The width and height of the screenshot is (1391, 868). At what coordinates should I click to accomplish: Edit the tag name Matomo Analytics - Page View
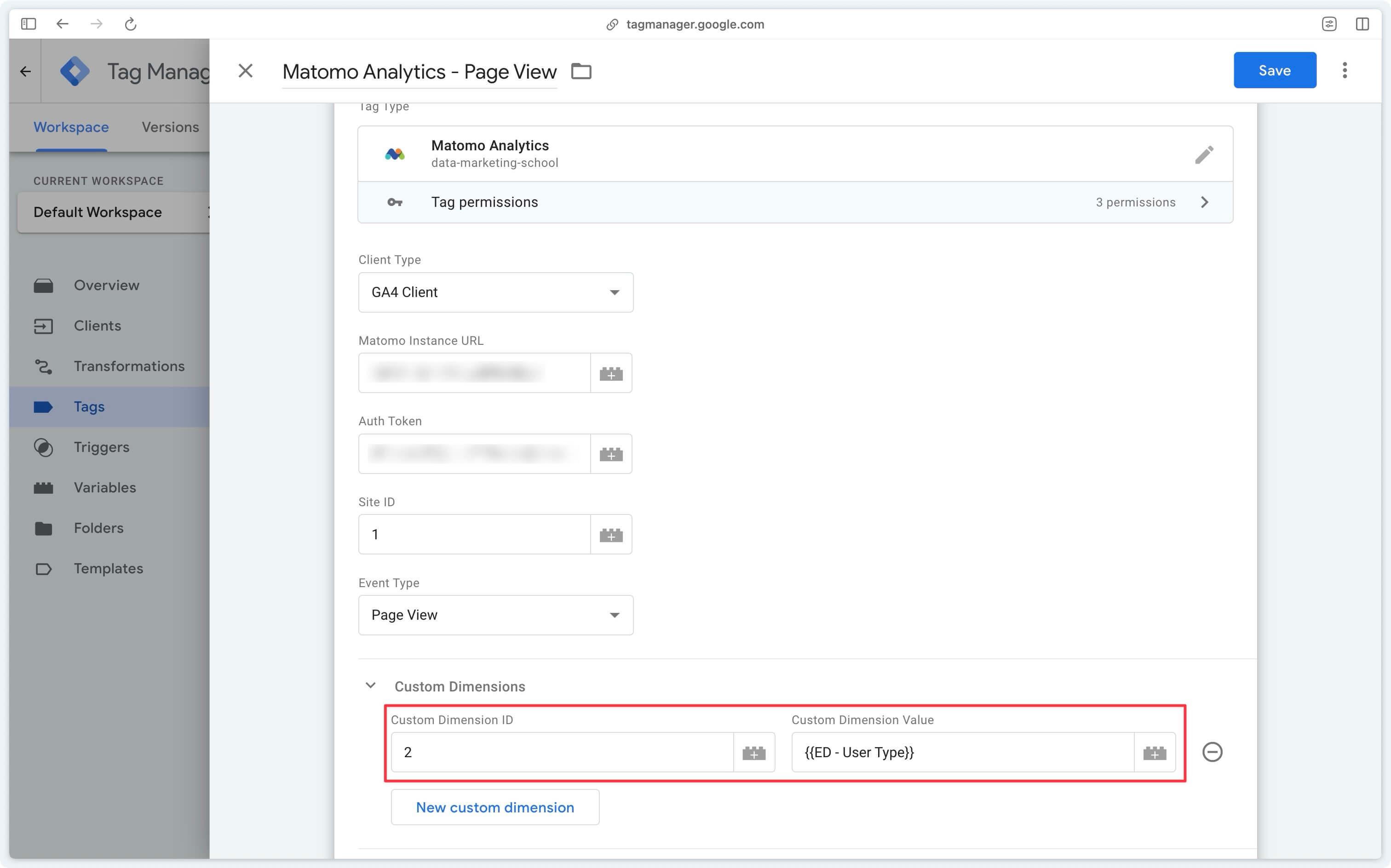click(419, 72)
